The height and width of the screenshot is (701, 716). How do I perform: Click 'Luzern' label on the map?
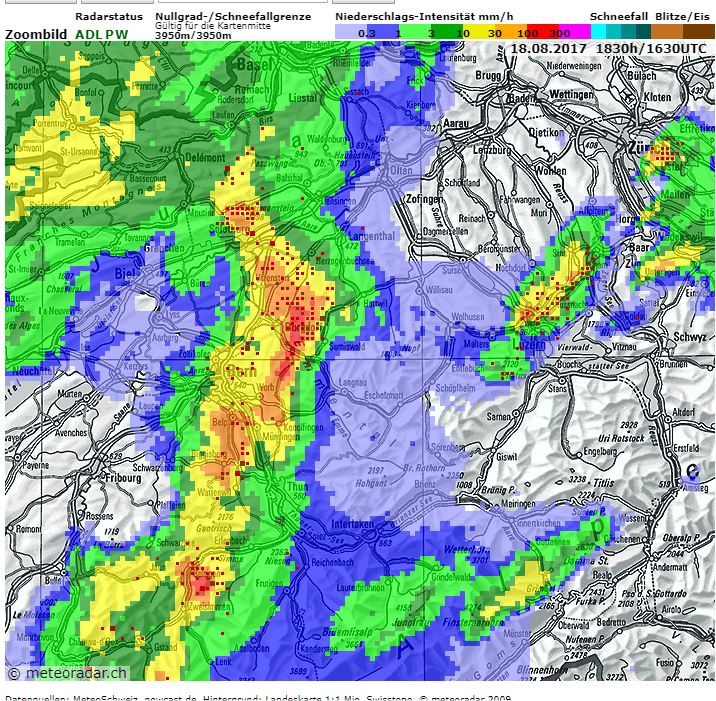[x=529, y=344]
